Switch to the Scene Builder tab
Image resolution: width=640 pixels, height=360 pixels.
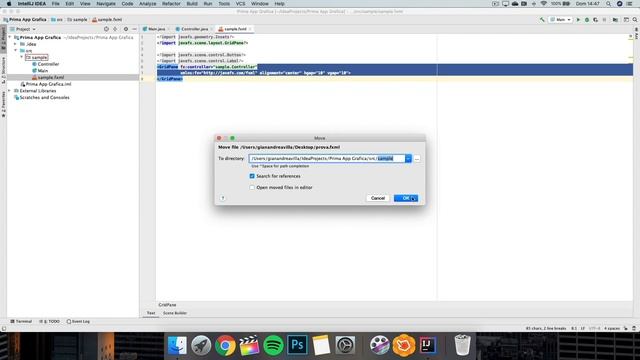pos(175,313)
